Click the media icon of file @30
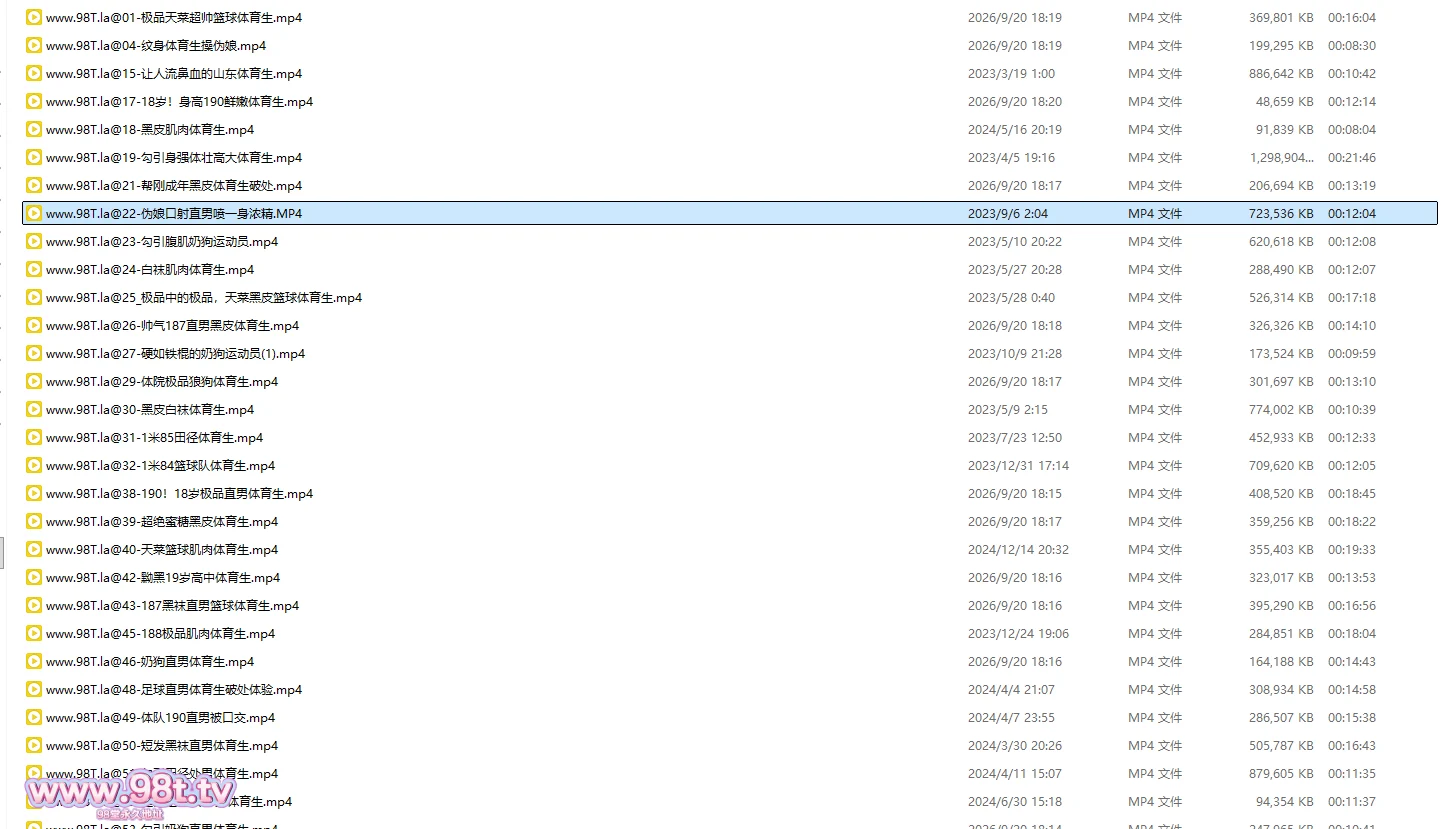 (34, 410)
